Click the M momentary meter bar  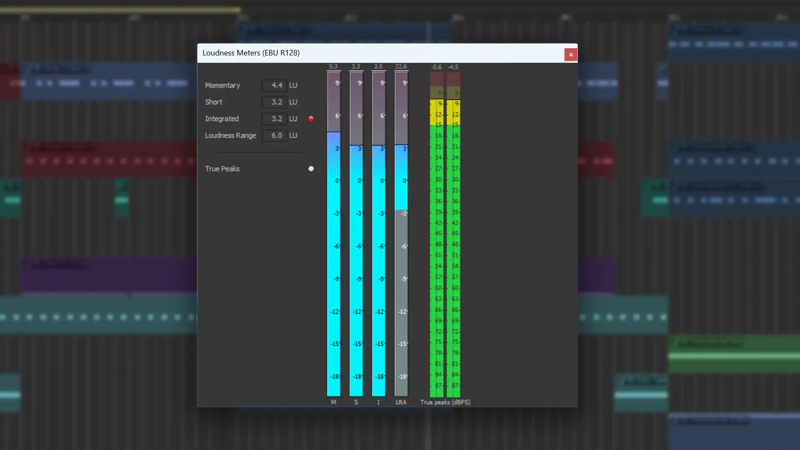[x=334, y=234]
